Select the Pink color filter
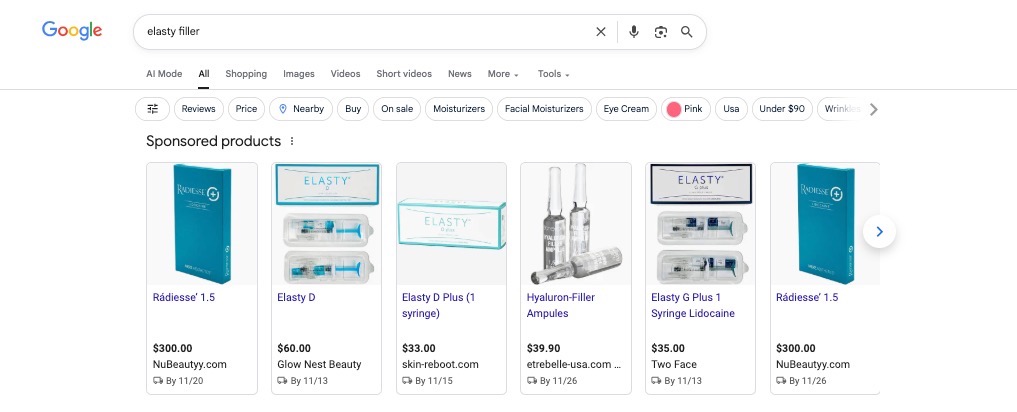Screen dimensions: 1017x412 point(686,109)
